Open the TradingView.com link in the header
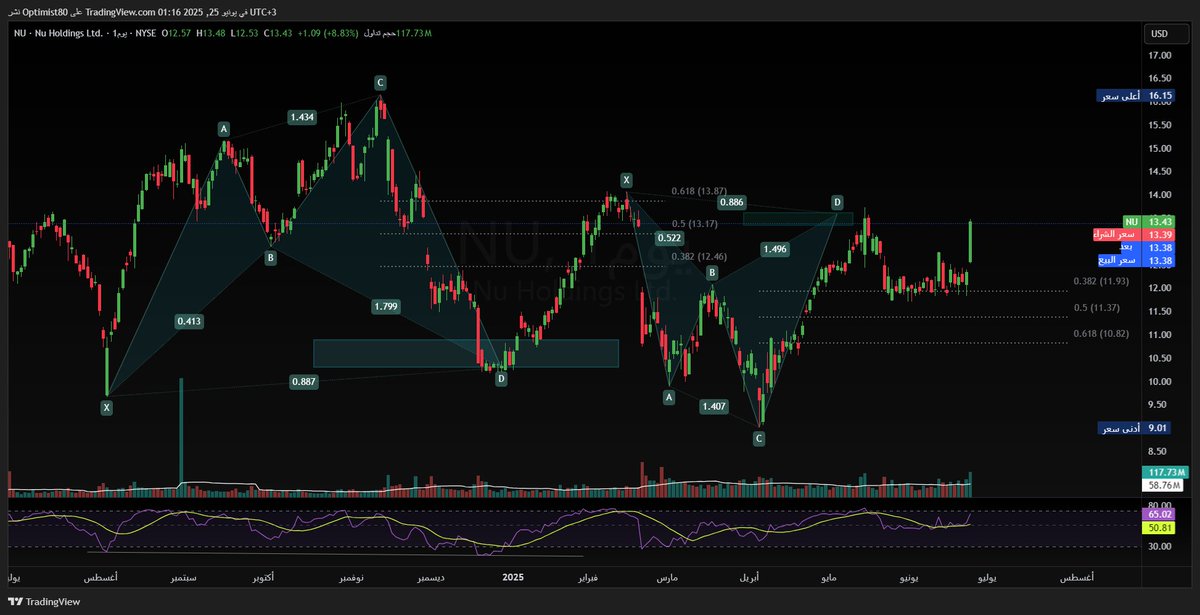 click(120, 11)
